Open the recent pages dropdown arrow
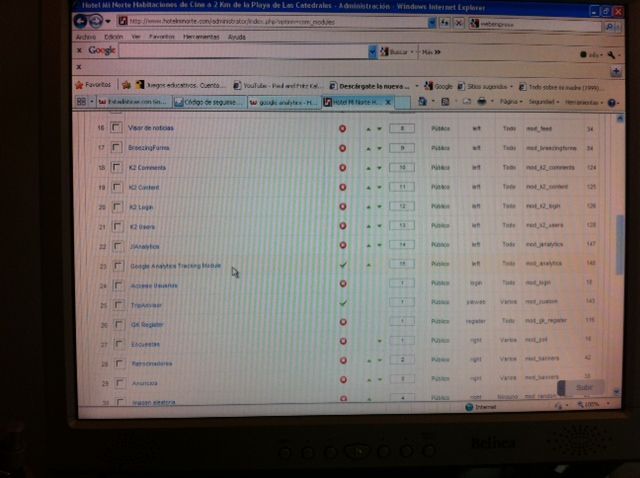The width and height of the screenshot is (640, 478). (x=108, y=21)
